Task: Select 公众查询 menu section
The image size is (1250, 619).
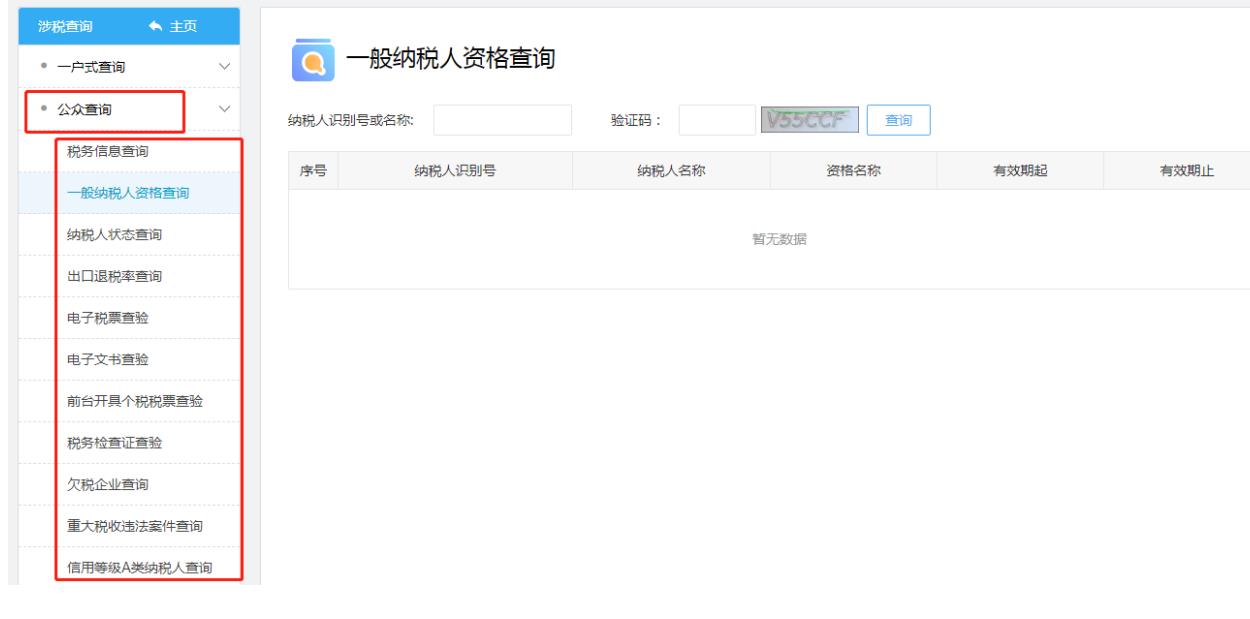Action: (x=84, y=108)
